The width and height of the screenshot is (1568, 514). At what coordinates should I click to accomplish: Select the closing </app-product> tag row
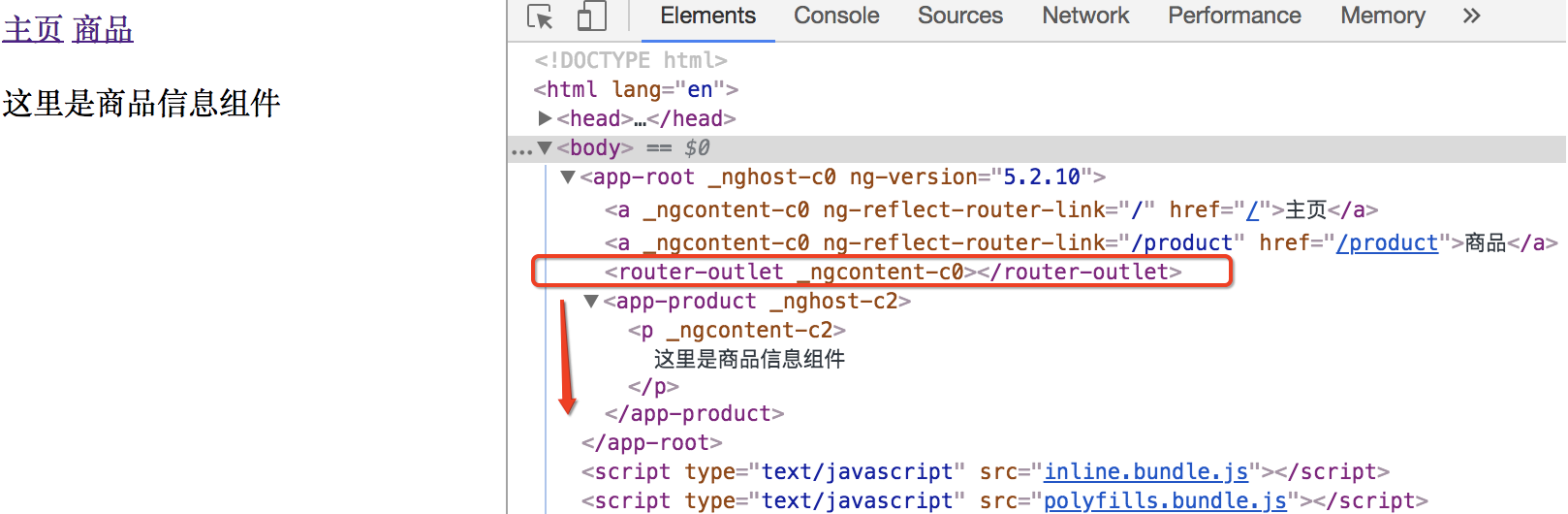click(x=694, y=414)
